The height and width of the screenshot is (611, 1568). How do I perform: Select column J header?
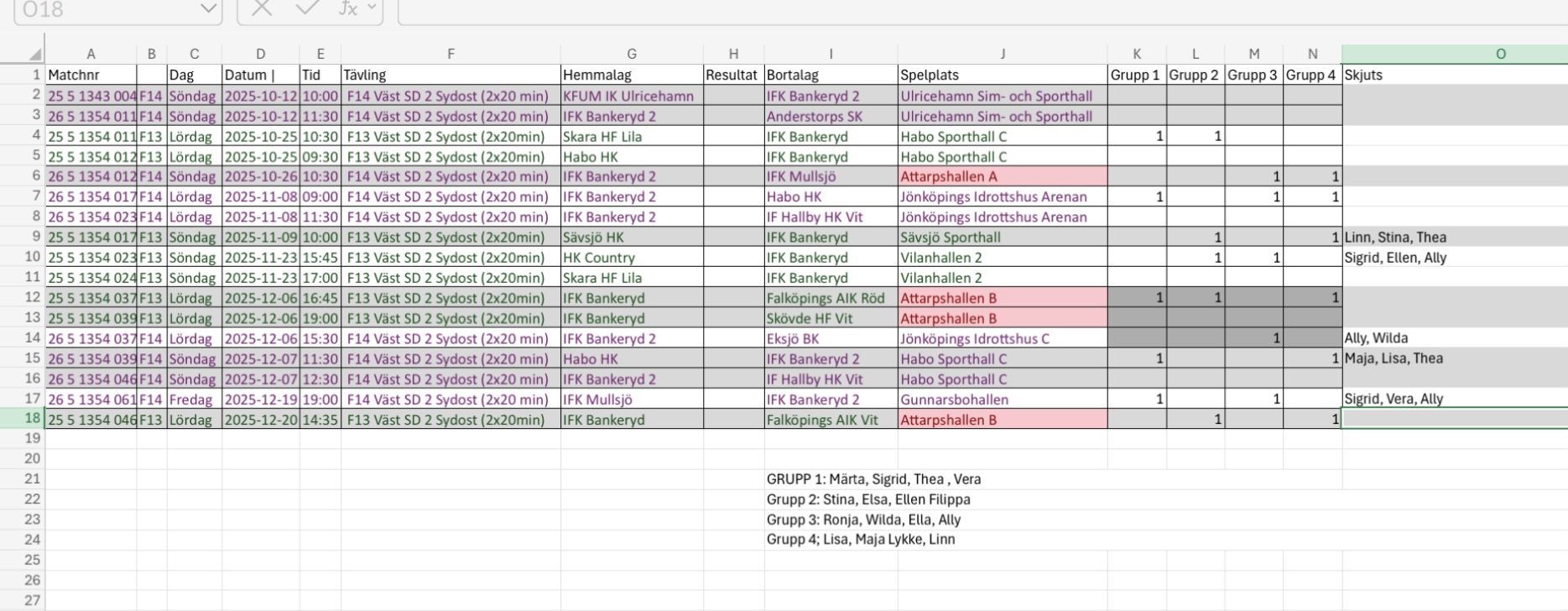(1002, 54)
